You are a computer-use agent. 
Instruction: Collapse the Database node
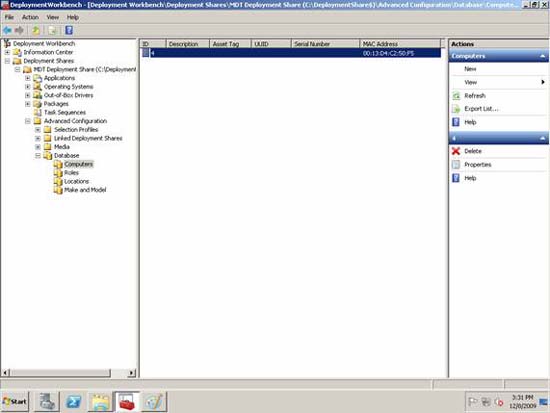[x=38, y=155]
